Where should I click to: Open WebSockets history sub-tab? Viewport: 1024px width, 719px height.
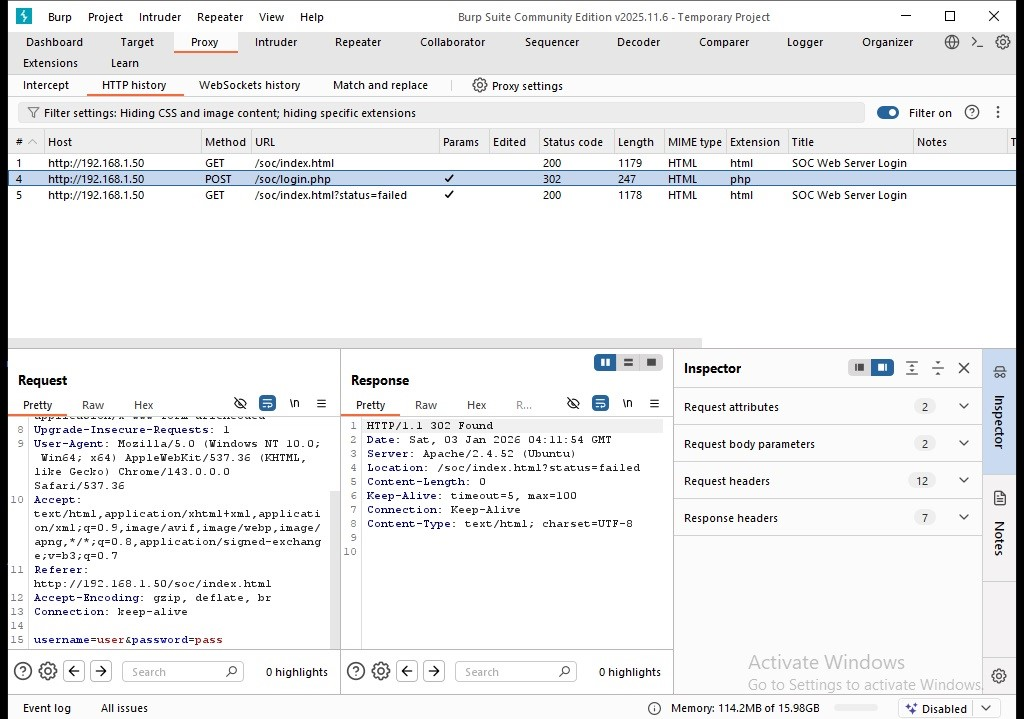pos(249,85)
